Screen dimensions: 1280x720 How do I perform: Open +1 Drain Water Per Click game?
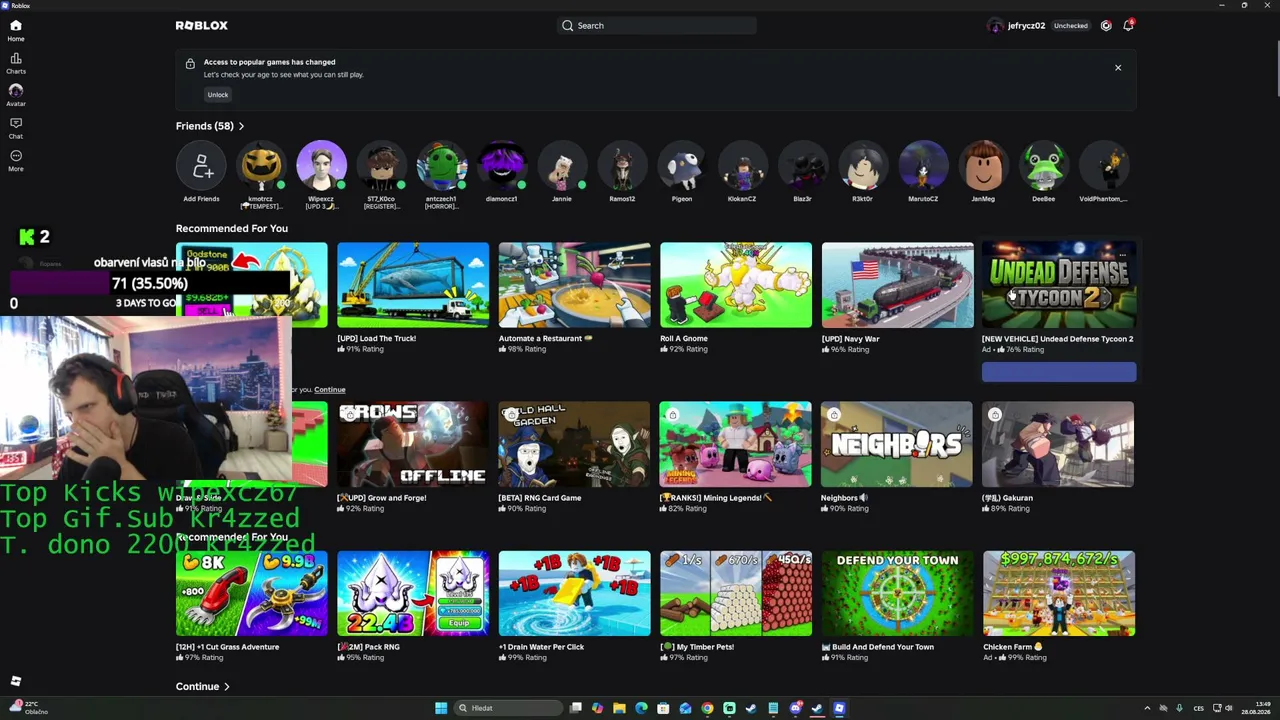pyautogui.click(x=574, y=593)
